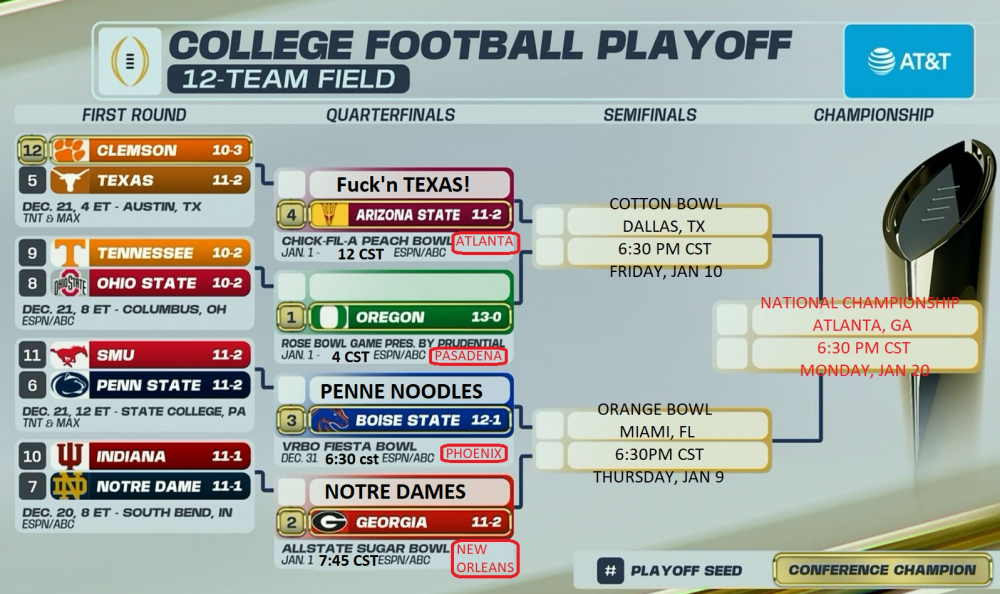Screen dimensions: 1000x594
Task: Click the red-boxed PASADENA label
Action: pos(468,356)
